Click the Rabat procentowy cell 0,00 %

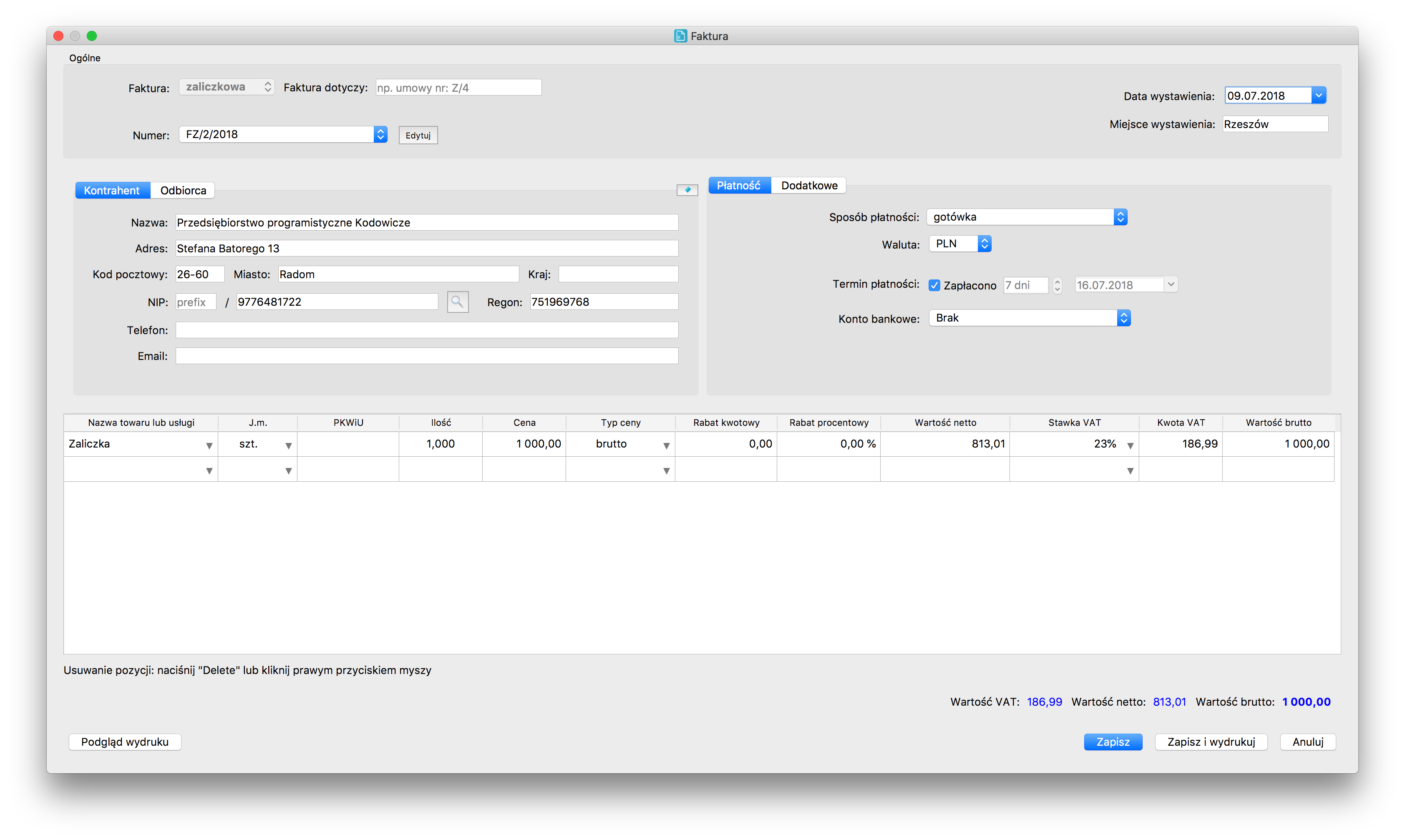pos(829,444)
